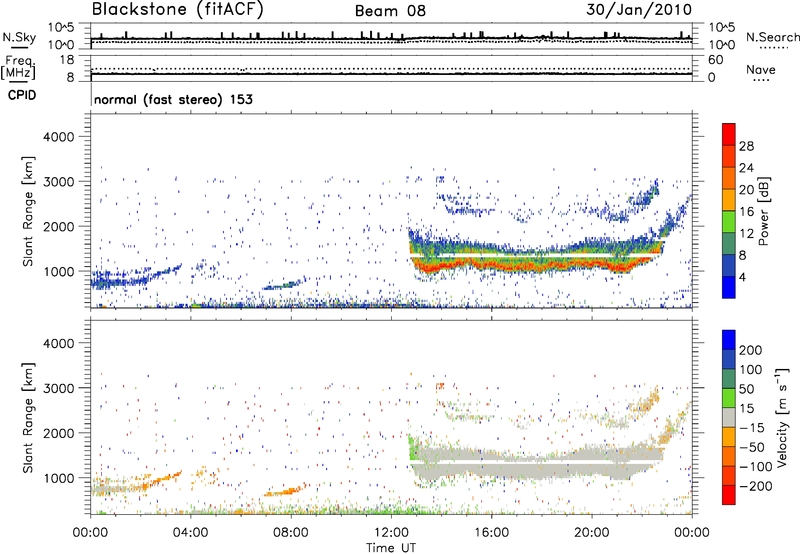The height and width of the screenshot is (554, 800).
Task: Pick the bright blue bottom segment of power colorbar
Action: click(x=729, y=287)
